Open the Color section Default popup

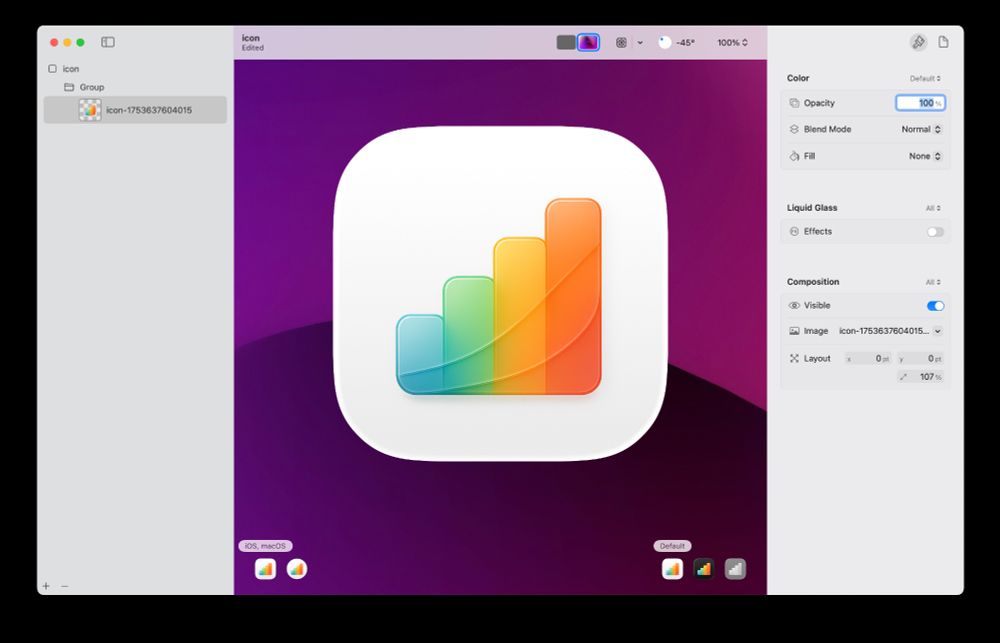[925, 78]
